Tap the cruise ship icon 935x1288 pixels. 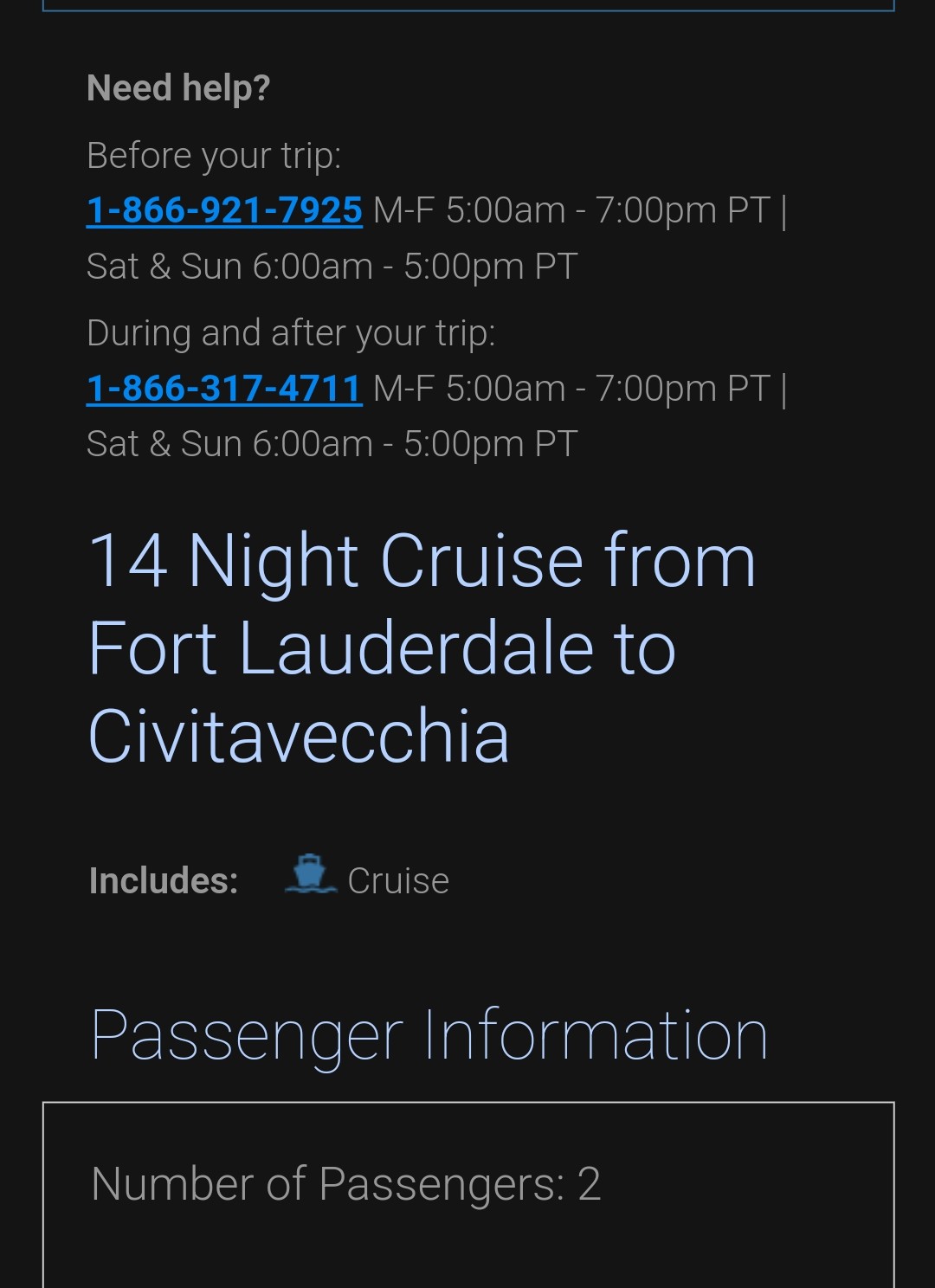310,874
